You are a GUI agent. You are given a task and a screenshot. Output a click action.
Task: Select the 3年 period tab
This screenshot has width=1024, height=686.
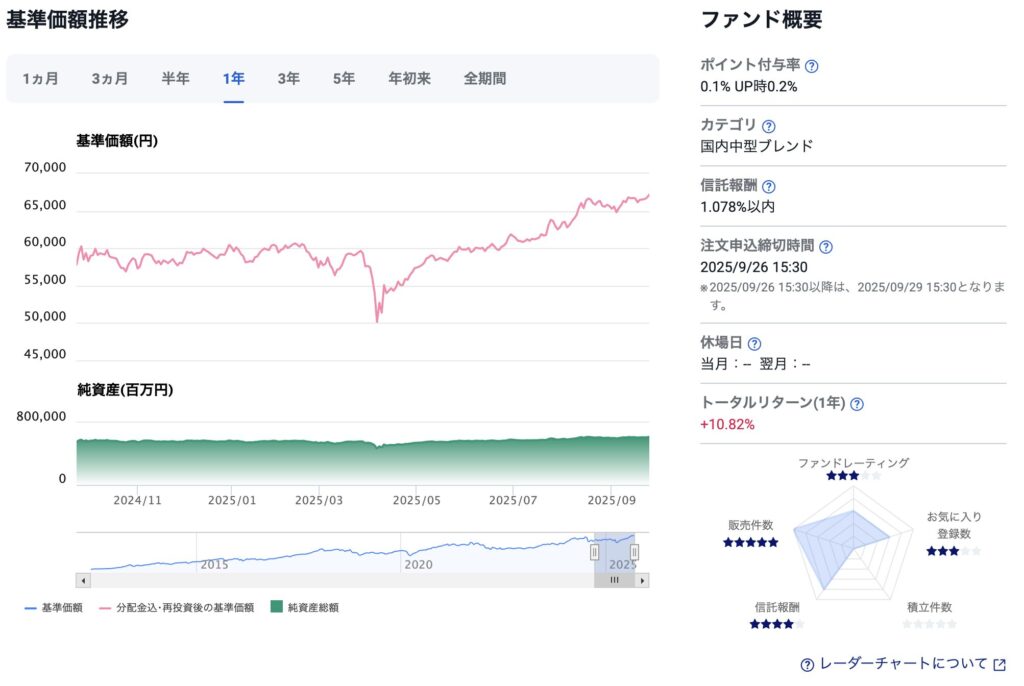tap(289, 78)
